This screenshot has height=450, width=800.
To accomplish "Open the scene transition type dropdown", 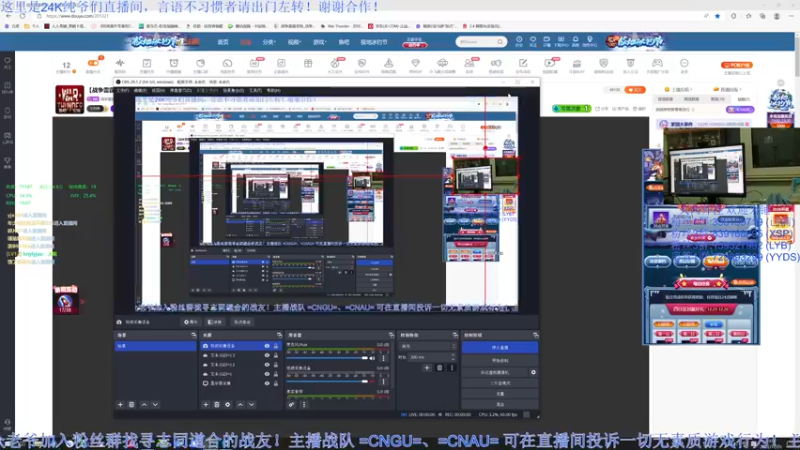I will tap(428, 346).
